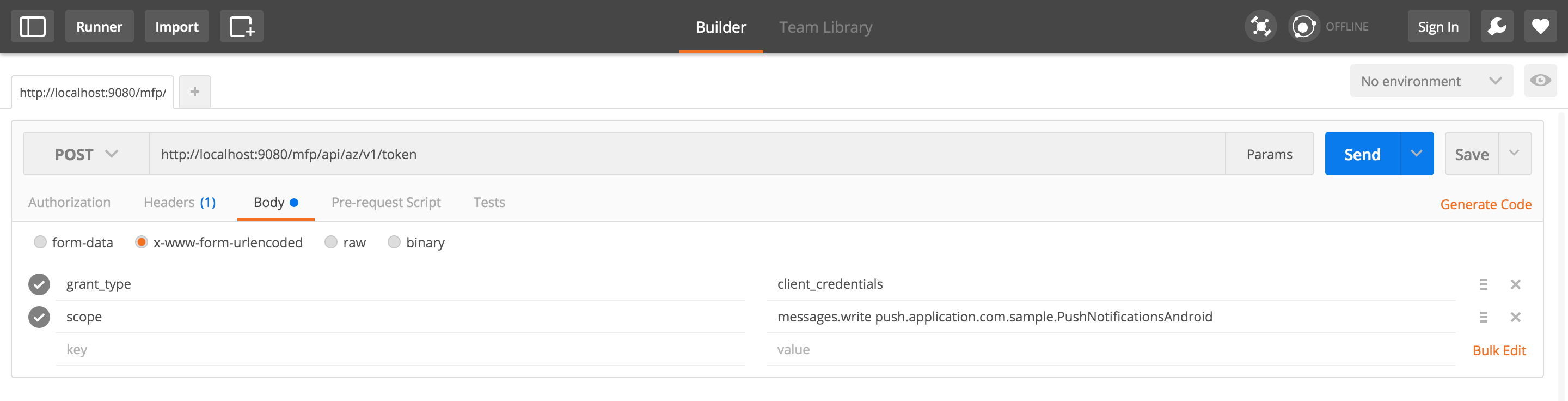This screenshot has height=401, width=1568.
Task: Select the form-data body option
Action: coord(40,242)
